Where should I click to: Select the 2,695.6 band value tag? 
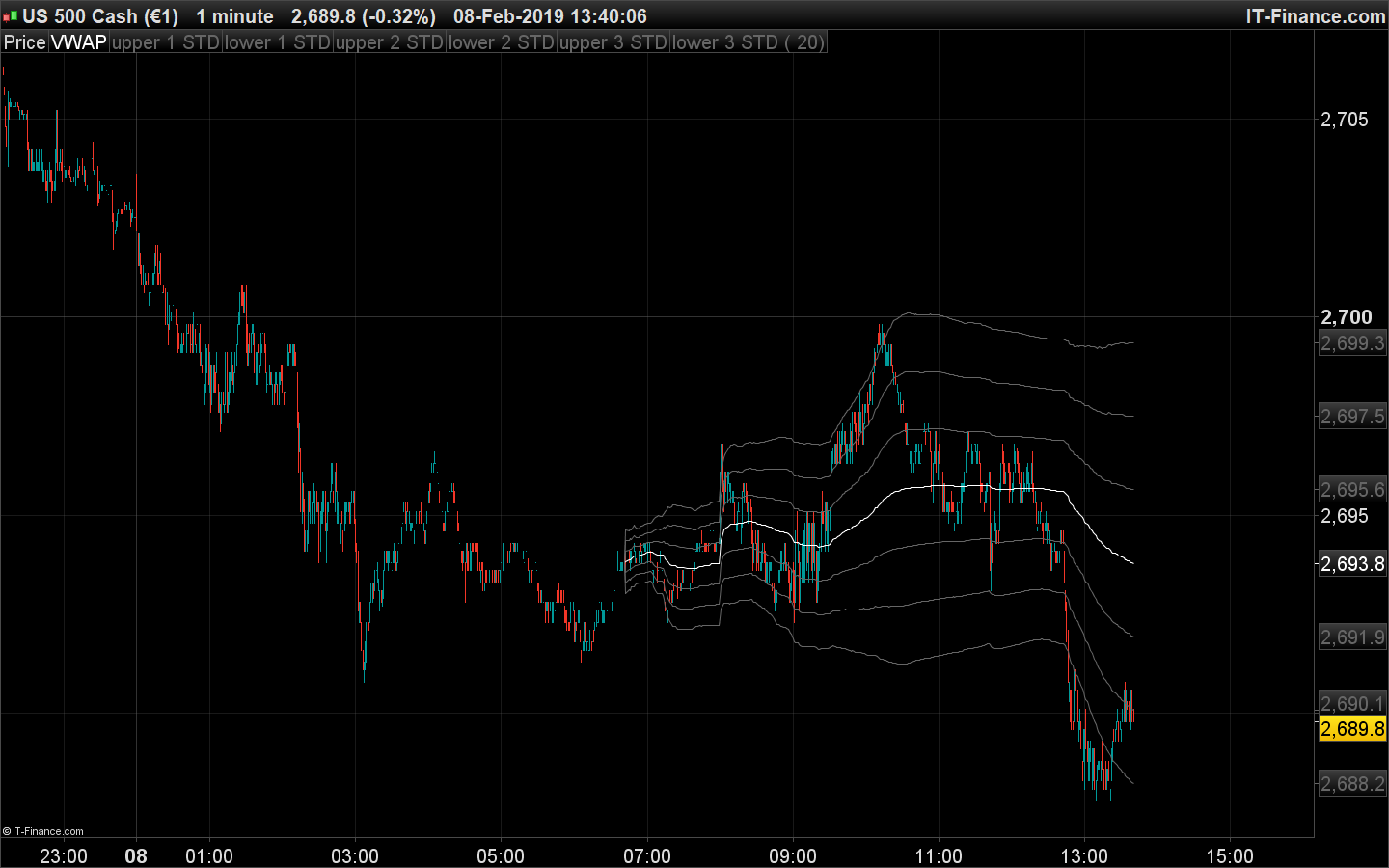pyautogui.click(x=1352, y=490)
